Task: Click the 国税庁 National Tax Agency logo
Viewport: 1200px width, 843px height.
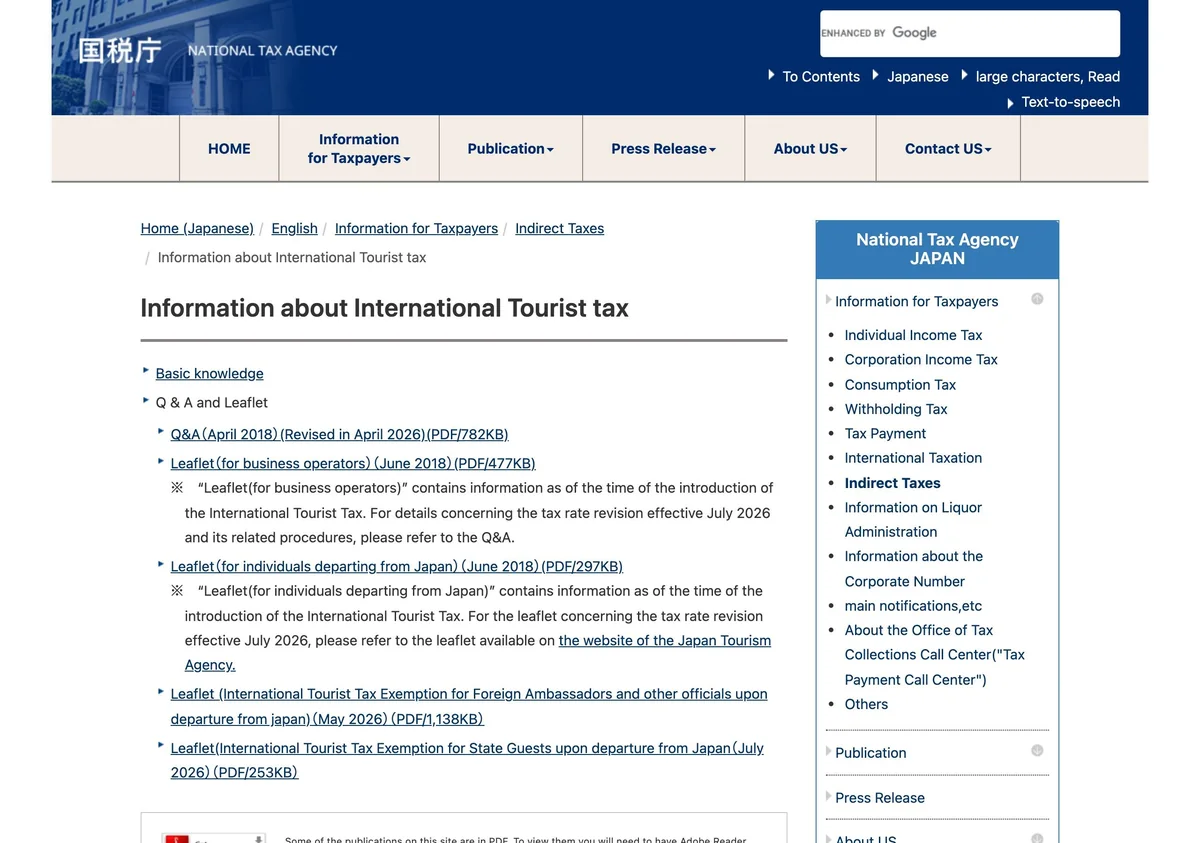Action: (208, 50)
